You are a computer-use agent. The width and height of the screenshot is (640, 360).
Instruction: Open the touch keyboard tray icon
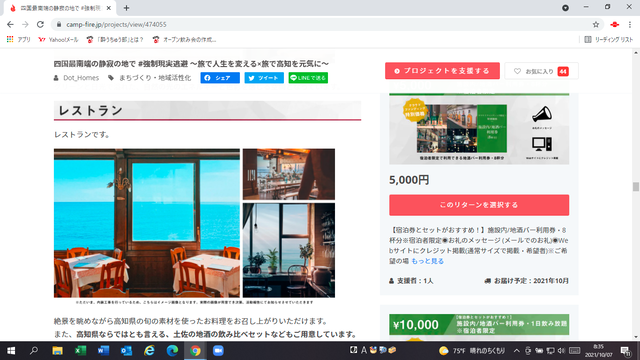tap(575, 351)
